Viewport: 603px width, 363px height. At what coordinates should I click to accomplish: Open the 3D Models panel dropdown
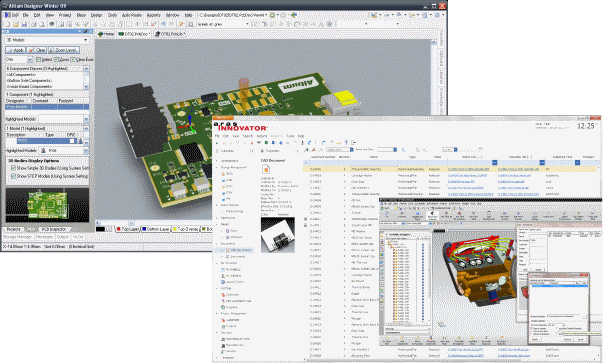[85, 40]
